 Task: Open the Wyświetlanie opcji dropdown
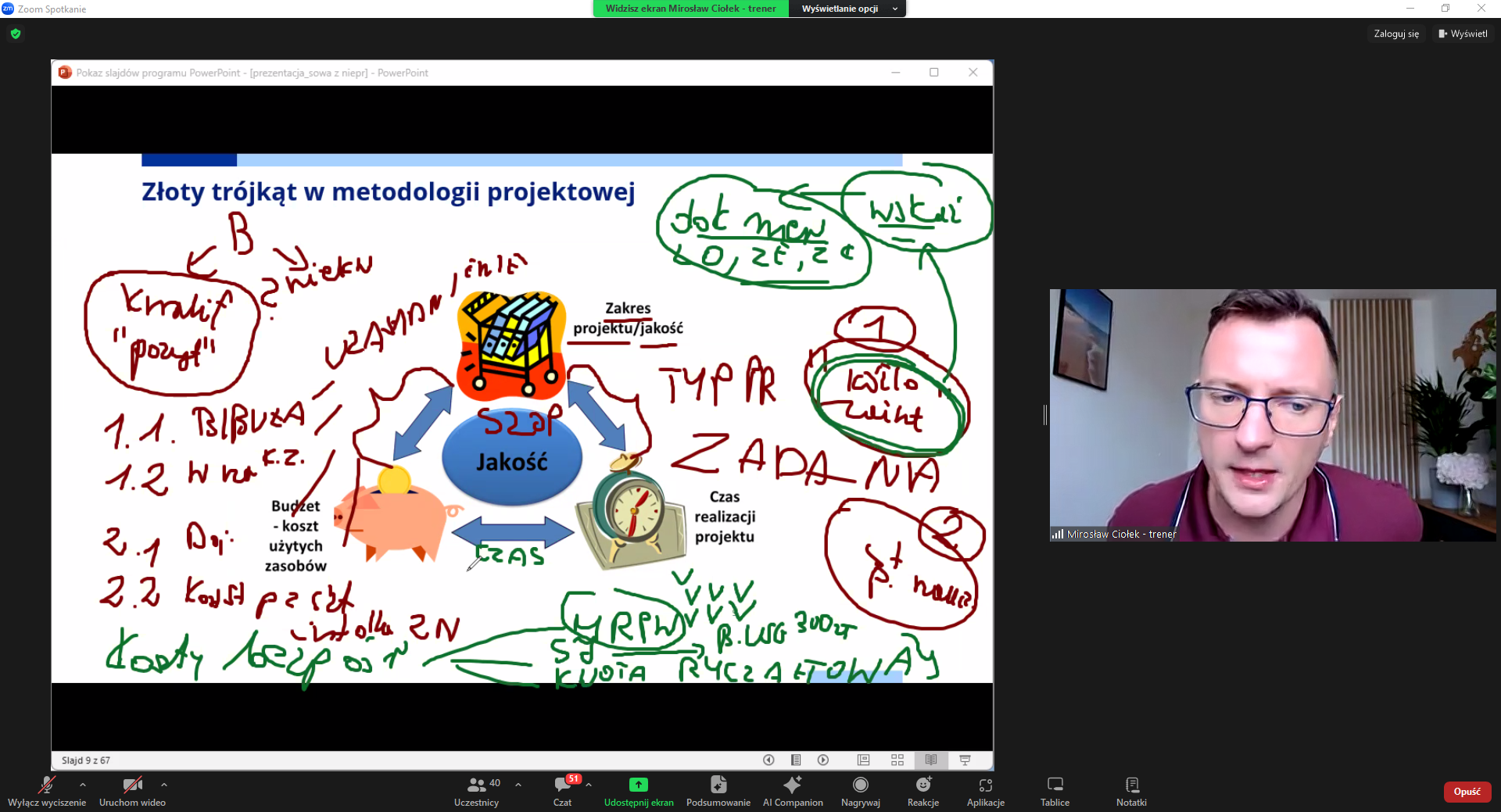click(x=847, y=9)
